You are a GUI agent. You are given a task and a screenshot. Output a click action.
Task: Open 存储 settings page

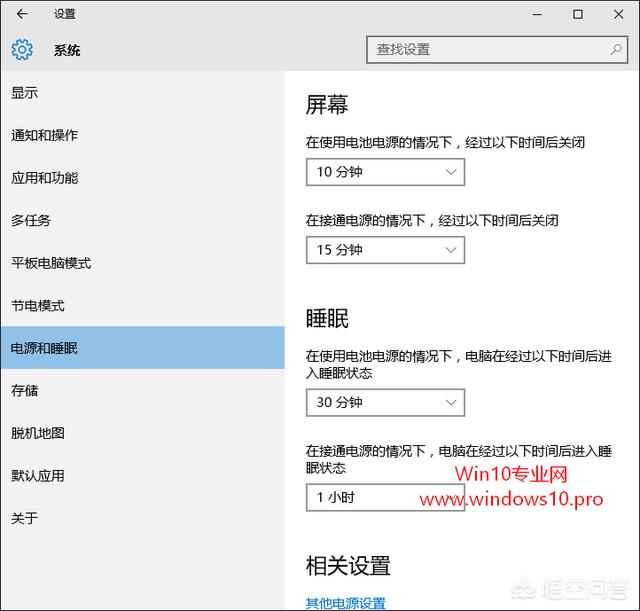click(25, 390)
